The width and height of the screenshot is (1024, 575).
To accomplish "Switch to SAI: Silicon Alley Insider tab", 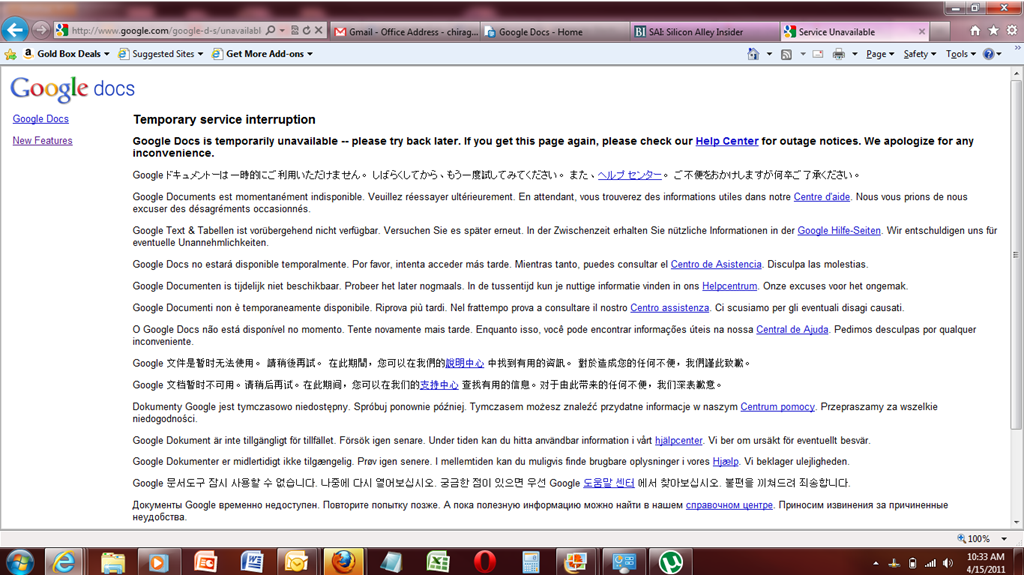I will tap(705, 31).
